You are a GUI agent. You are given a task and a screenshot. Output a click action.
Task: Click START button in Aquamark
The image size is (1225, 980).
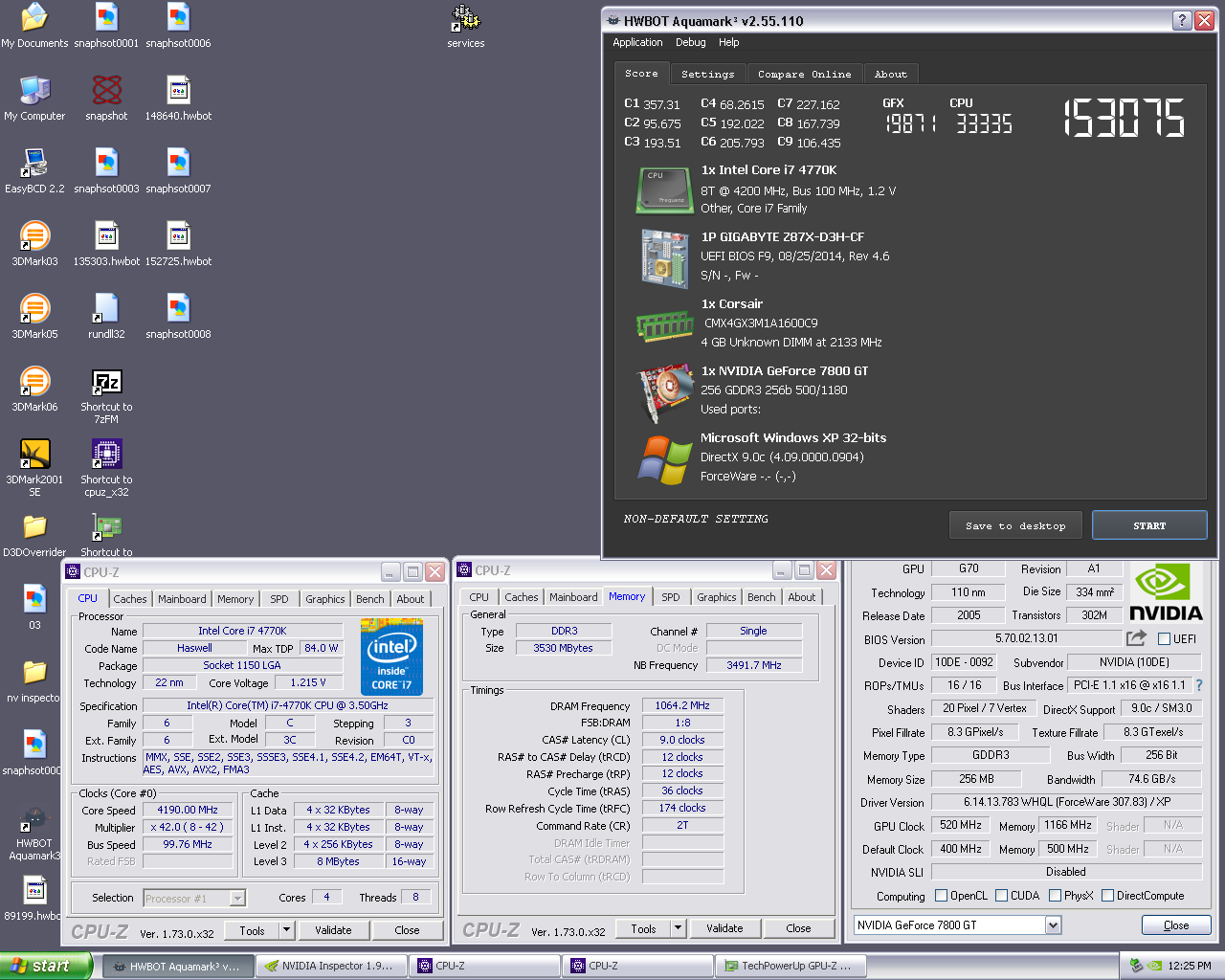tap(1149, 525)
